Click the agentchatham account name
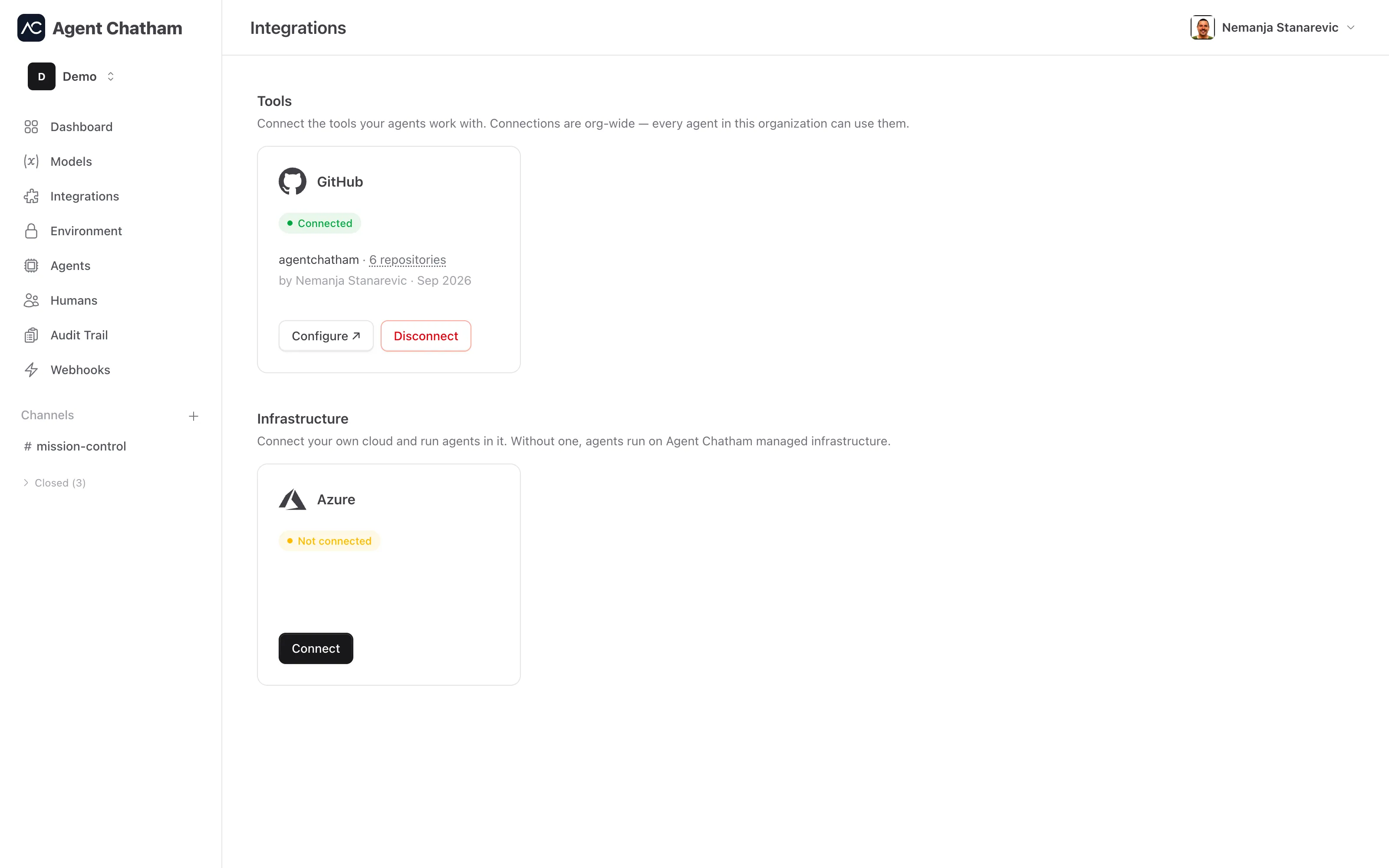Viewport: 1389px width, 868px height. click(x=319, y=260)
